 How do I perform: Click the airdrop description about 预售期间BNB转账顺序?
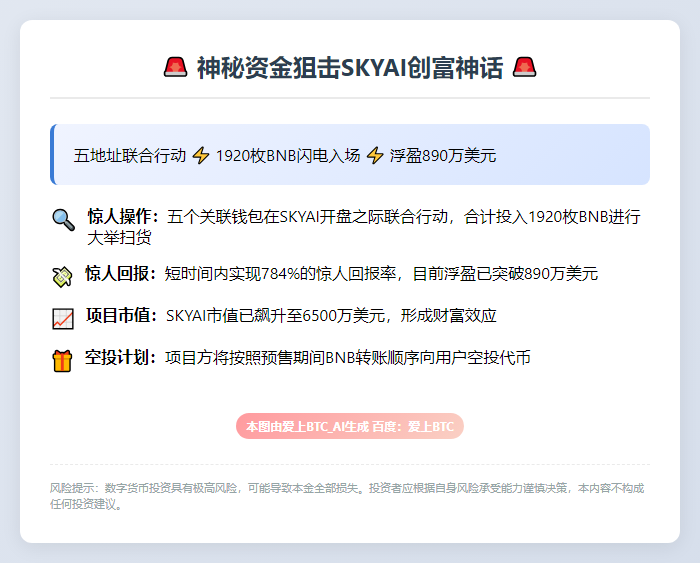(x=347, y=357)
